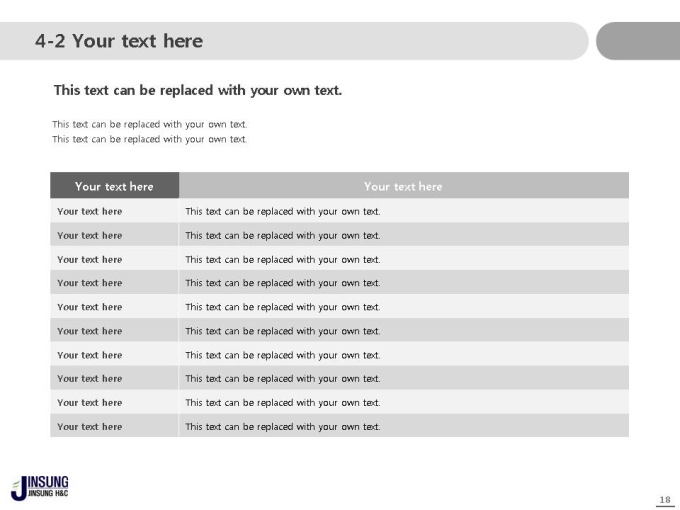Select the second row's left cell
Screen dimensions: 680x510
(x=114, y=235)
